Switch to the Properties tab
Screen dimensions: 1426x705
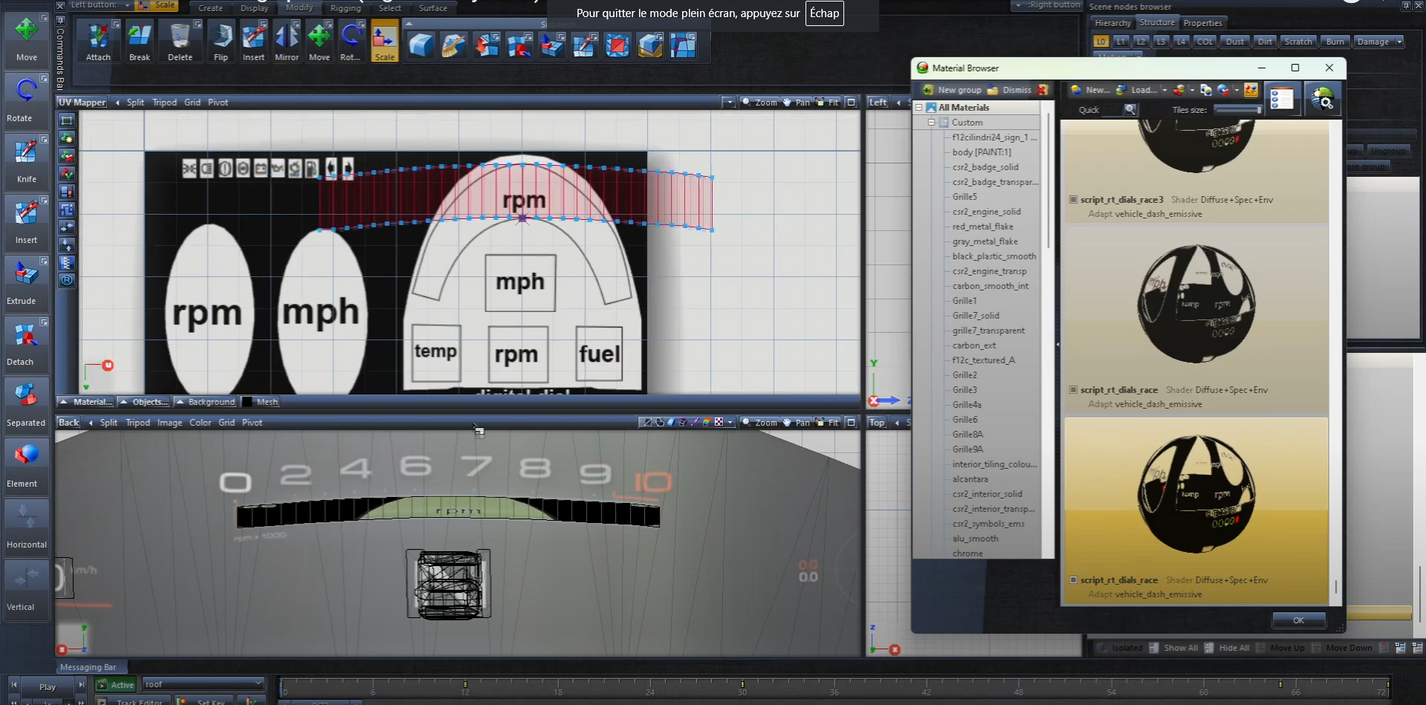click(x=1202, y=22)
